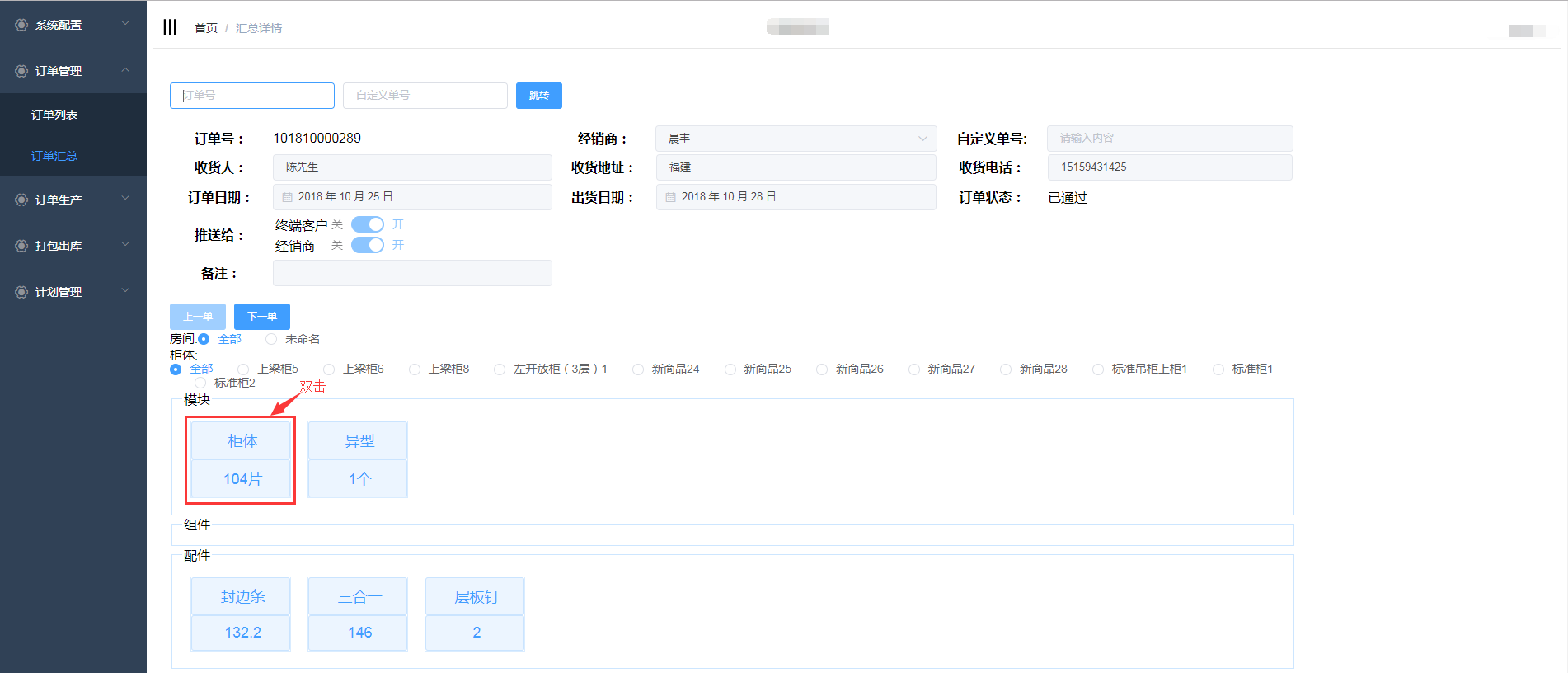Image resolution: width=1568 pixels, height=673 pixels.
Task: Click calendar icon in 出货日期 field
Action: click(x=671, y=197)
